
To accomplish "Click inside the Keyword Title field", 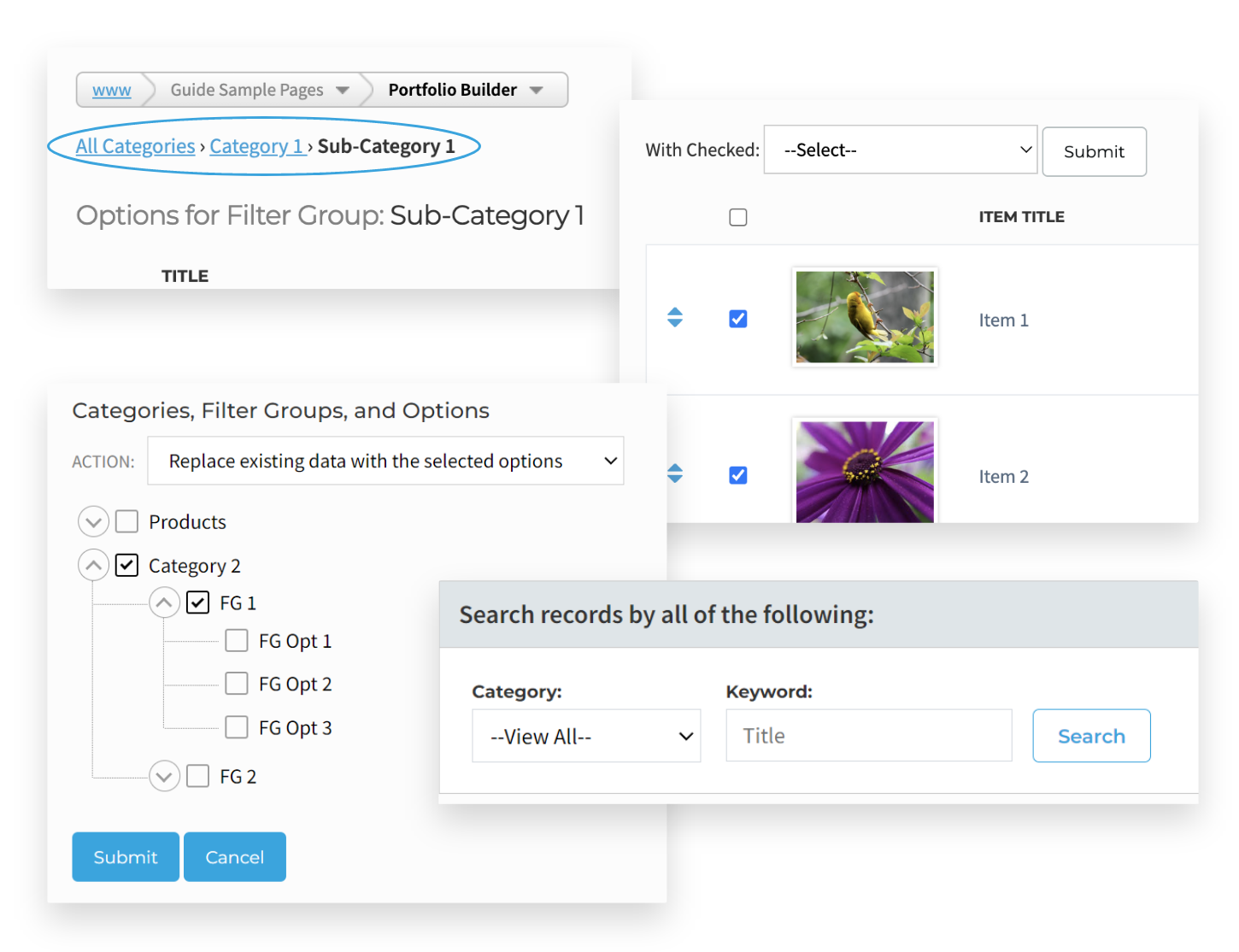I will click(868, 735).
